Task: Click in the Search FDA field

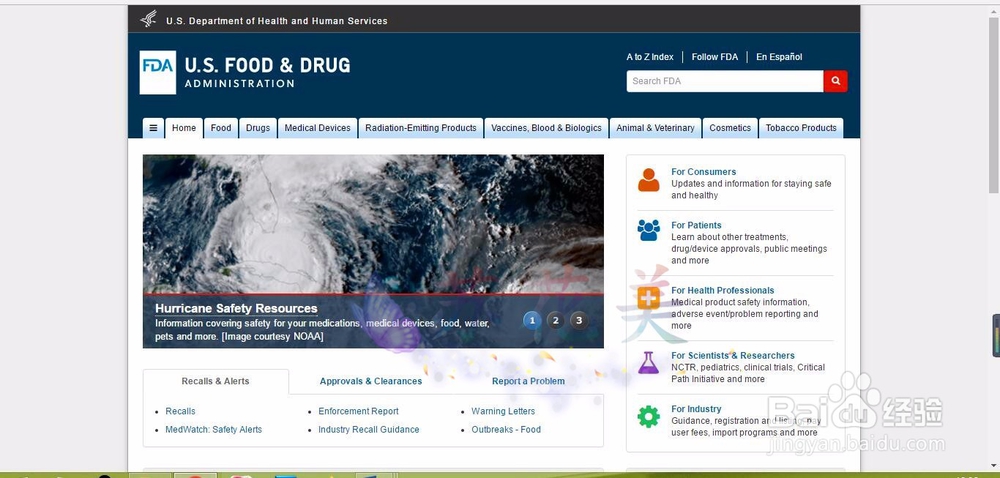Action: click(x=724, y=81)
